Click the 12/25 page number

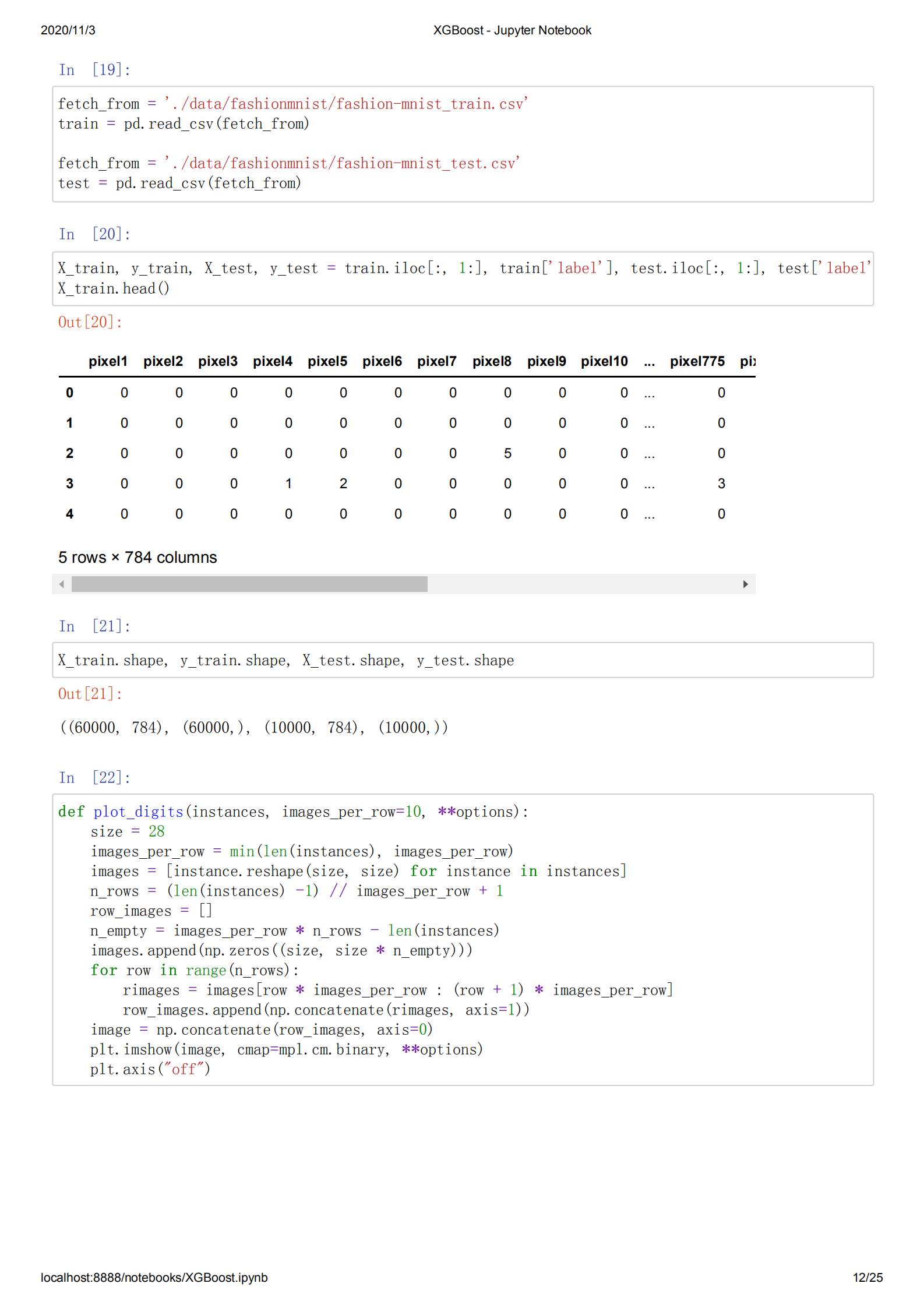[867, 1278]
